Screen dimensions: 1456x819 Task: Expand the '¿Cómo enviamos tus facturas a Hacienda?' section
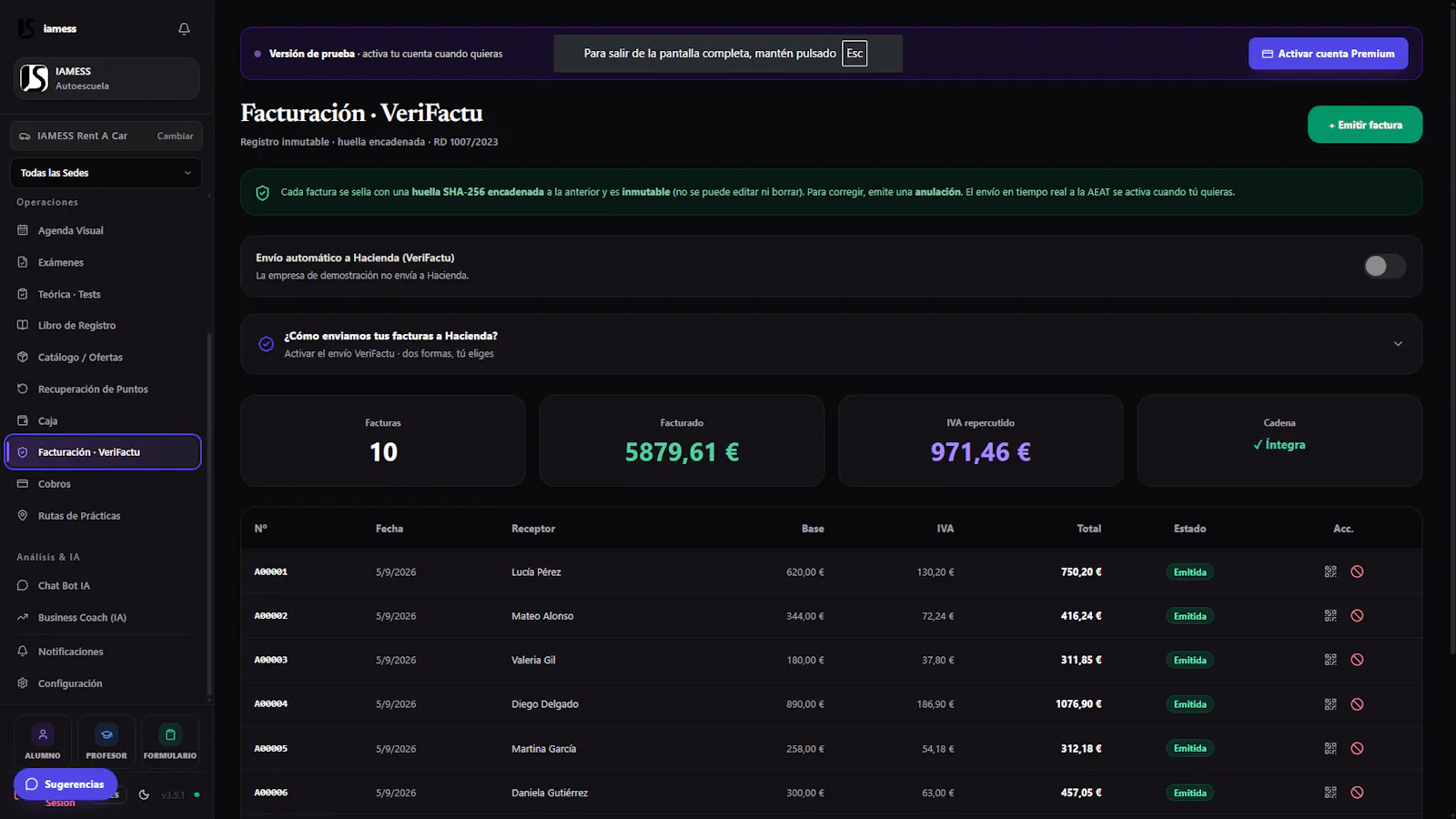coord(831,344)
